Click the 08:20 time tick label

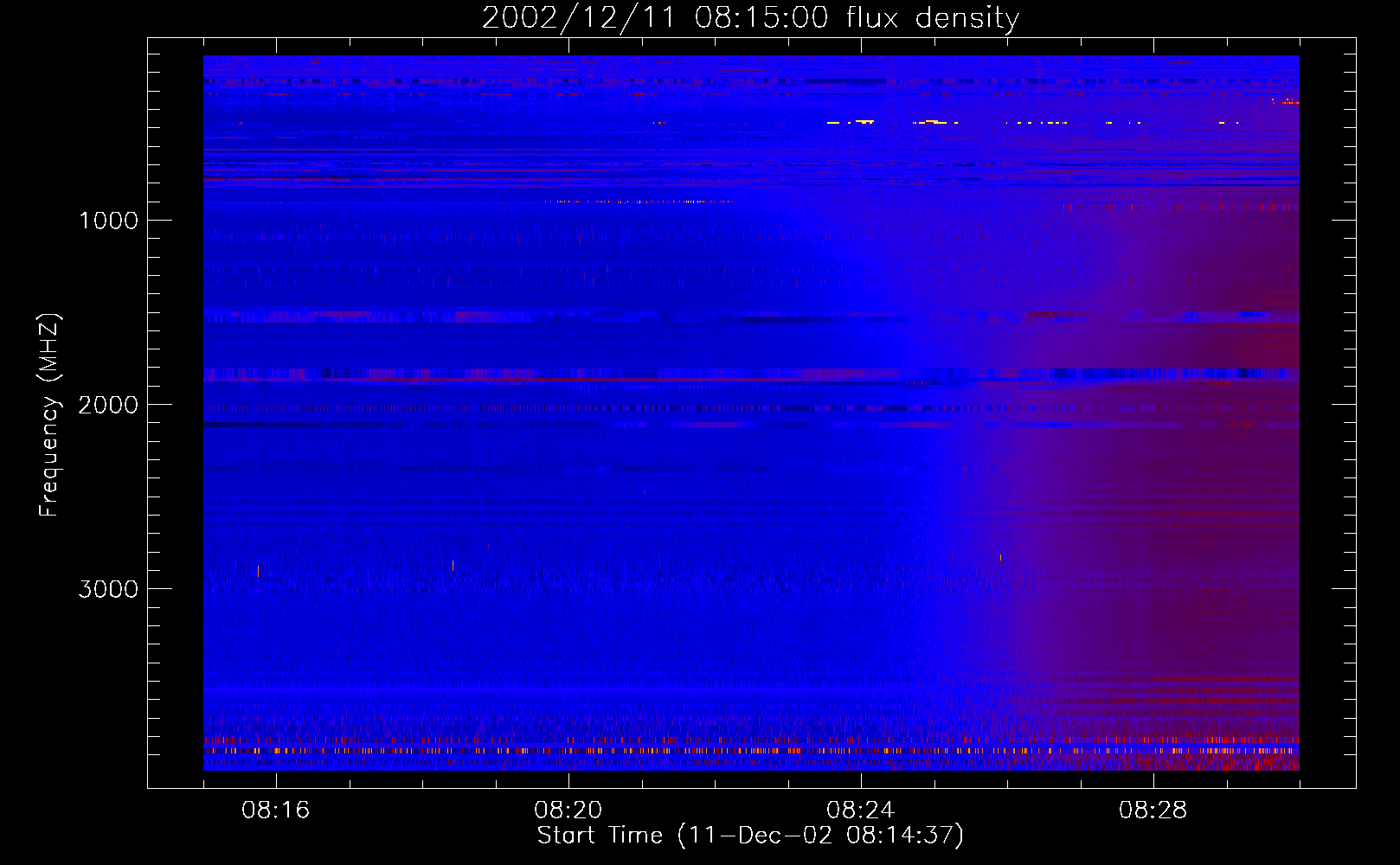pyautogui.click(x=568, y=811)
